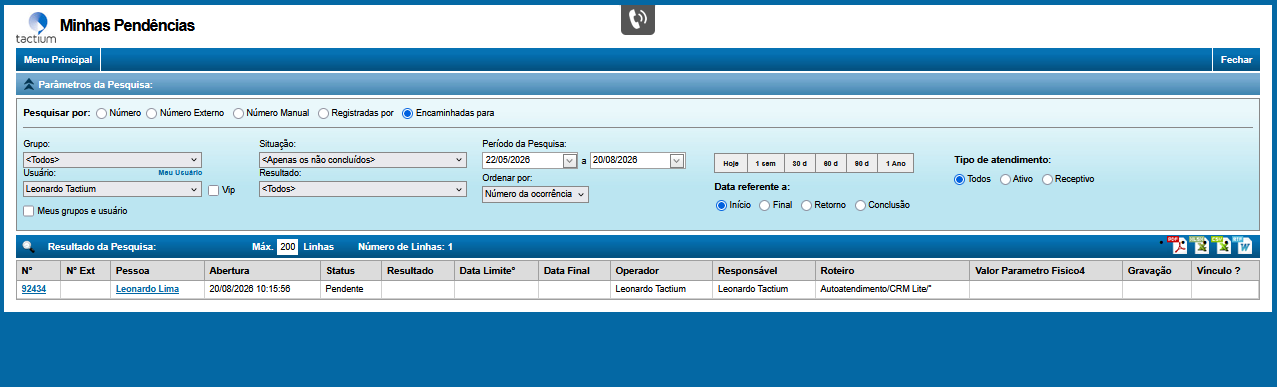Image resolution: width=1277 pixels, height=387 pixels.
Task: Click the search magnifier icon
Action: pos(28,246)
